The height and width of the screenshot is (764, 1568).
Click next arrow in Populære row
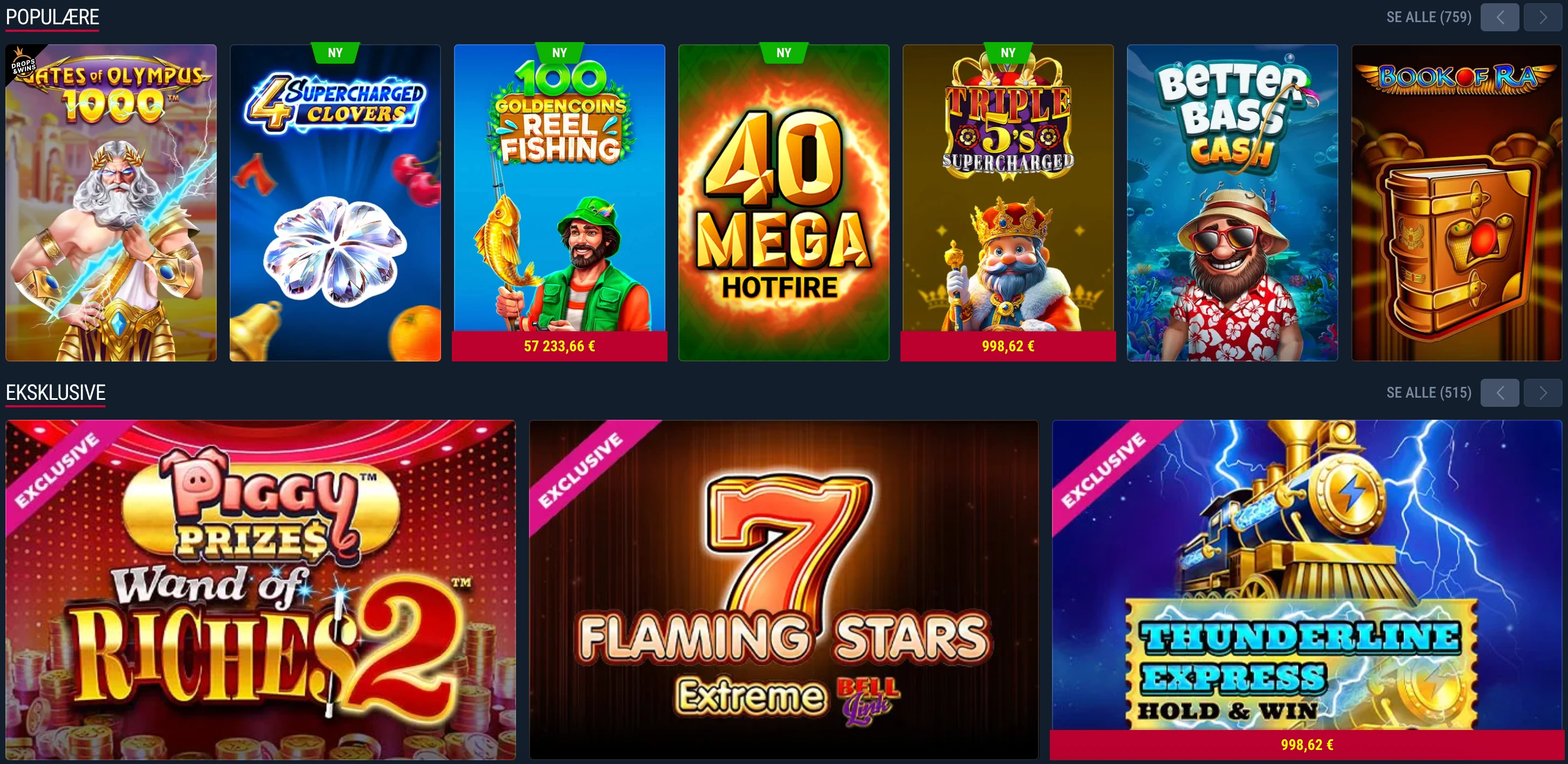pos(1543,17)
